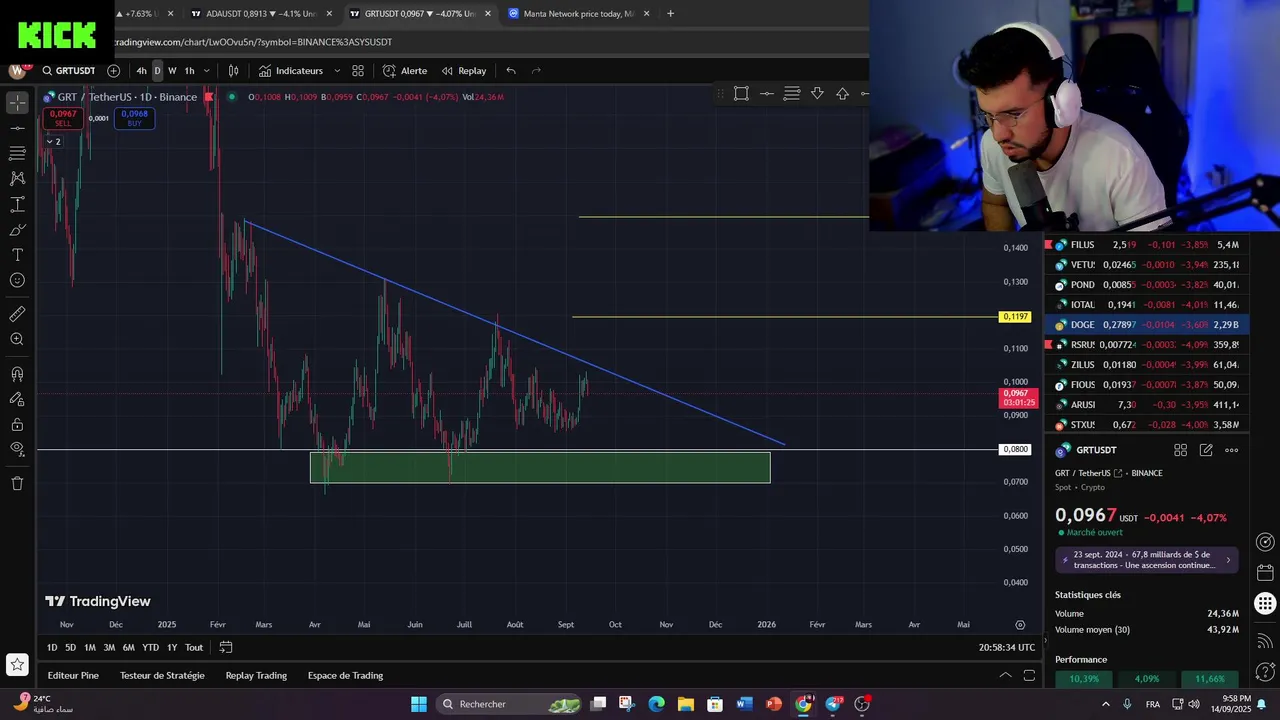Open the GRTUSDT symbol search
Viewport: 1280px width, 720px height.
[69, 71]
